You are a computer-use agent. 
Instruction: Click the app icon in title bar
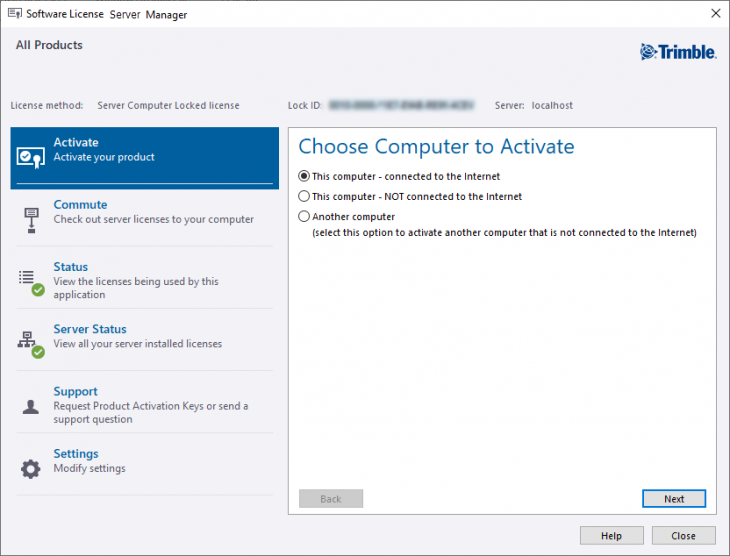click(14, 14)
